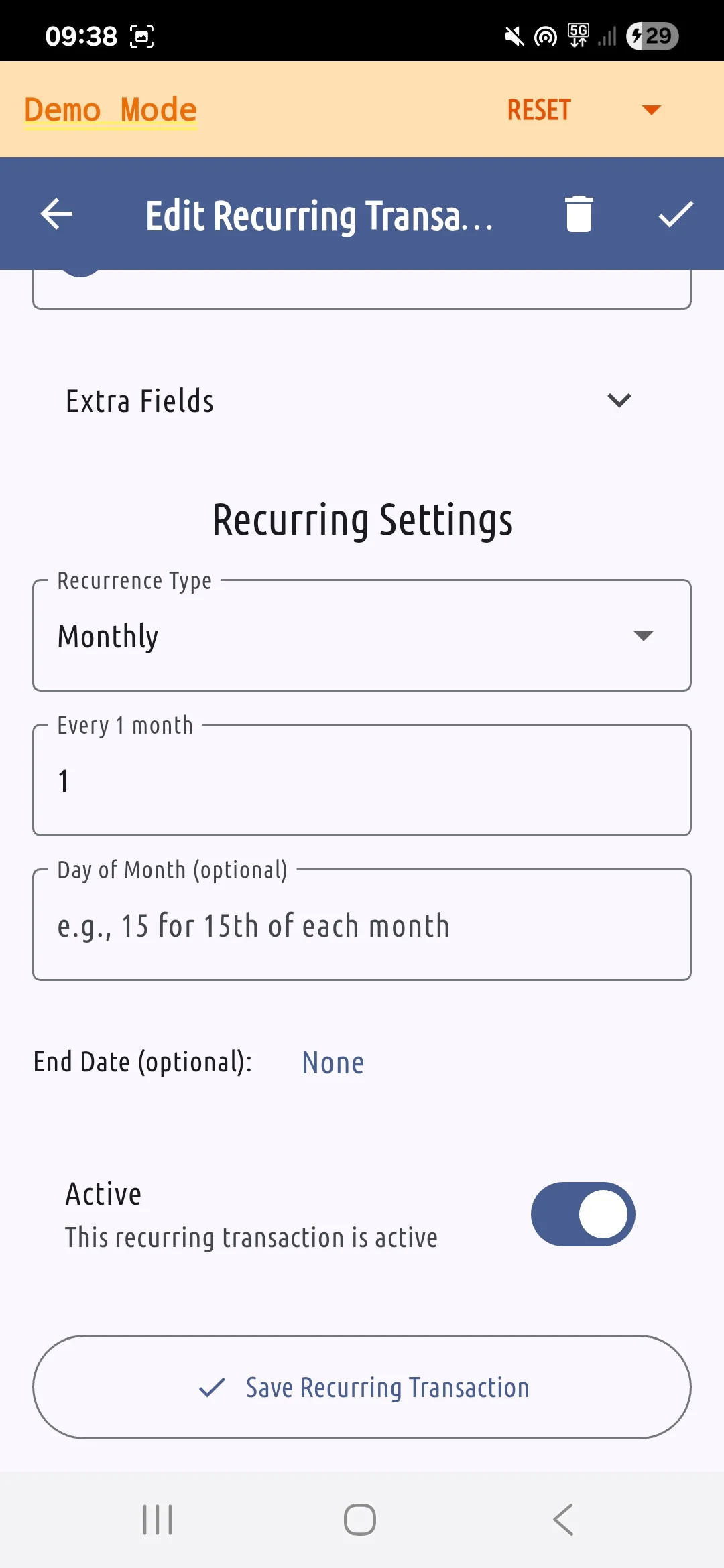This screenshot has height=1568, width=724.
Task: Tap the Android recent apps icon
Action: click(158, 1520)
